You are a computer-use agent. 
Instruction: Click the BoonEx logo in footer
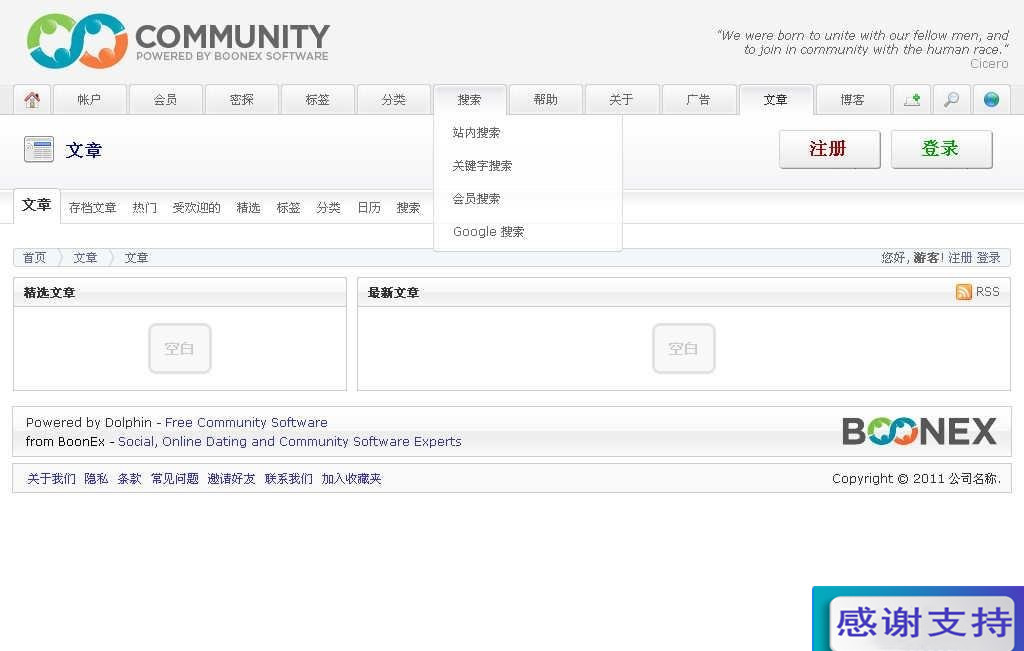coord(919,432)
